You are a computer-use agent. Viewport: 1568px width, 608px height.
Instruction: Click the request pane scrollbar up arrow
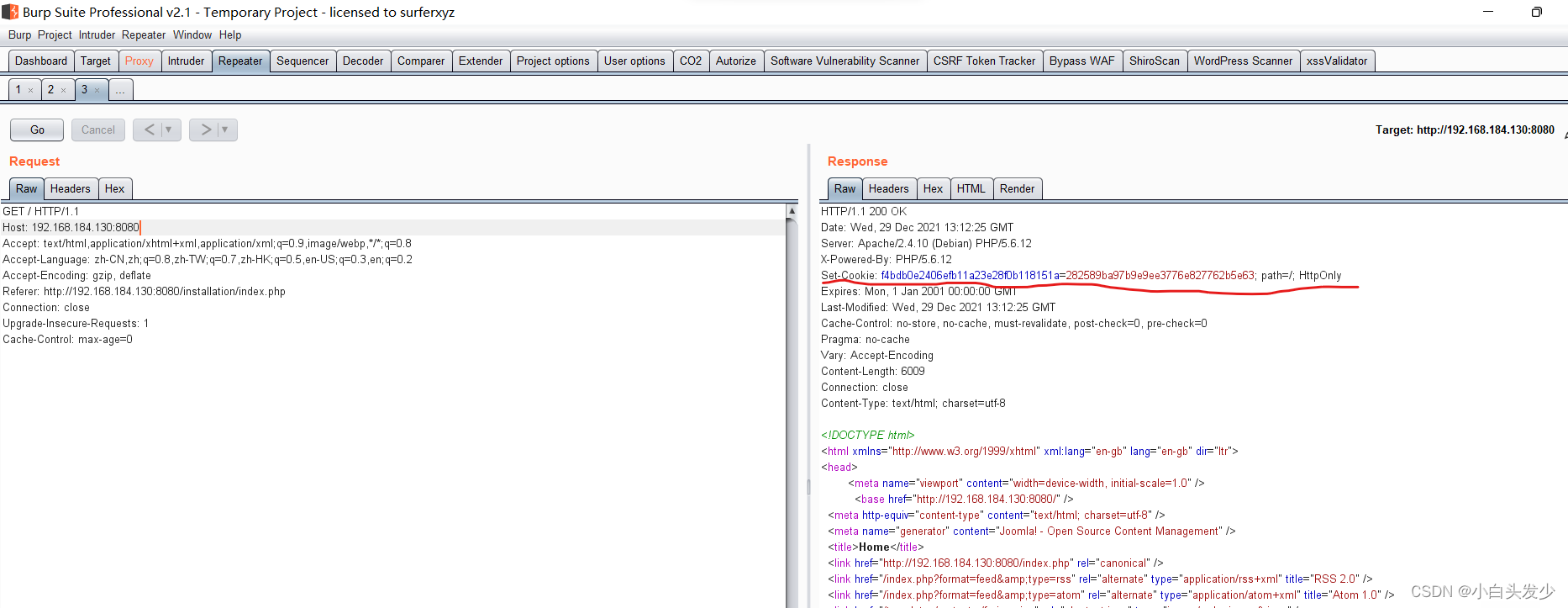(792, 211)
